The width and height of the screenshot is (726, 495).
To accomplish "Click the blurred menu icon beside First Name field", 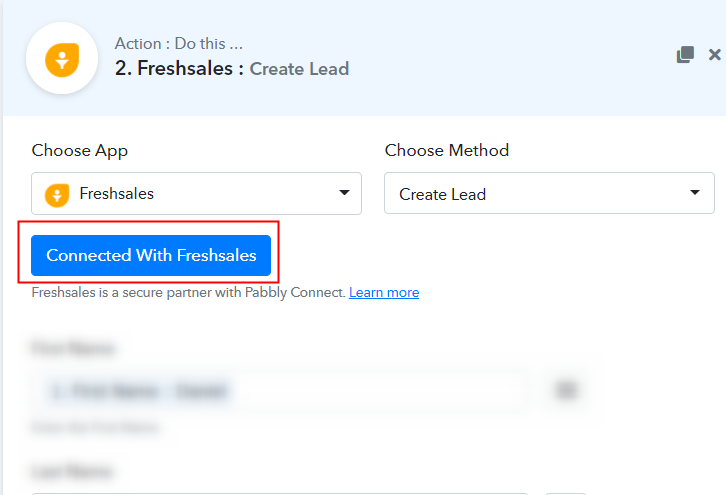I will click(566, 390).
